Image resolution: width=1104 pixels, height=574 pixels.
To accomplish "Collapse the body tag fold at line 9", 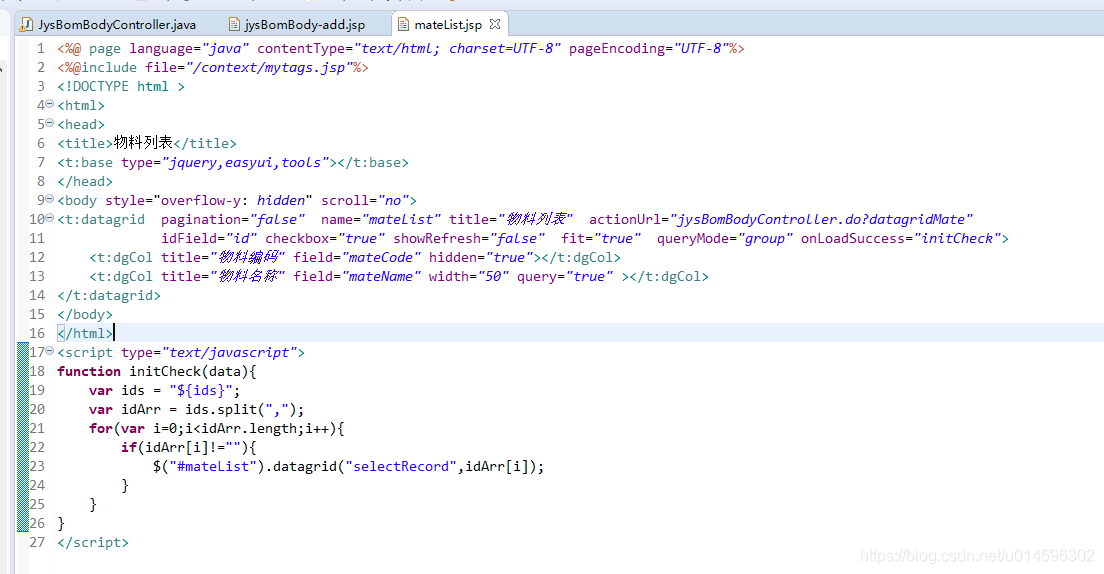I will pyautogui.click(x=49, y=199).
